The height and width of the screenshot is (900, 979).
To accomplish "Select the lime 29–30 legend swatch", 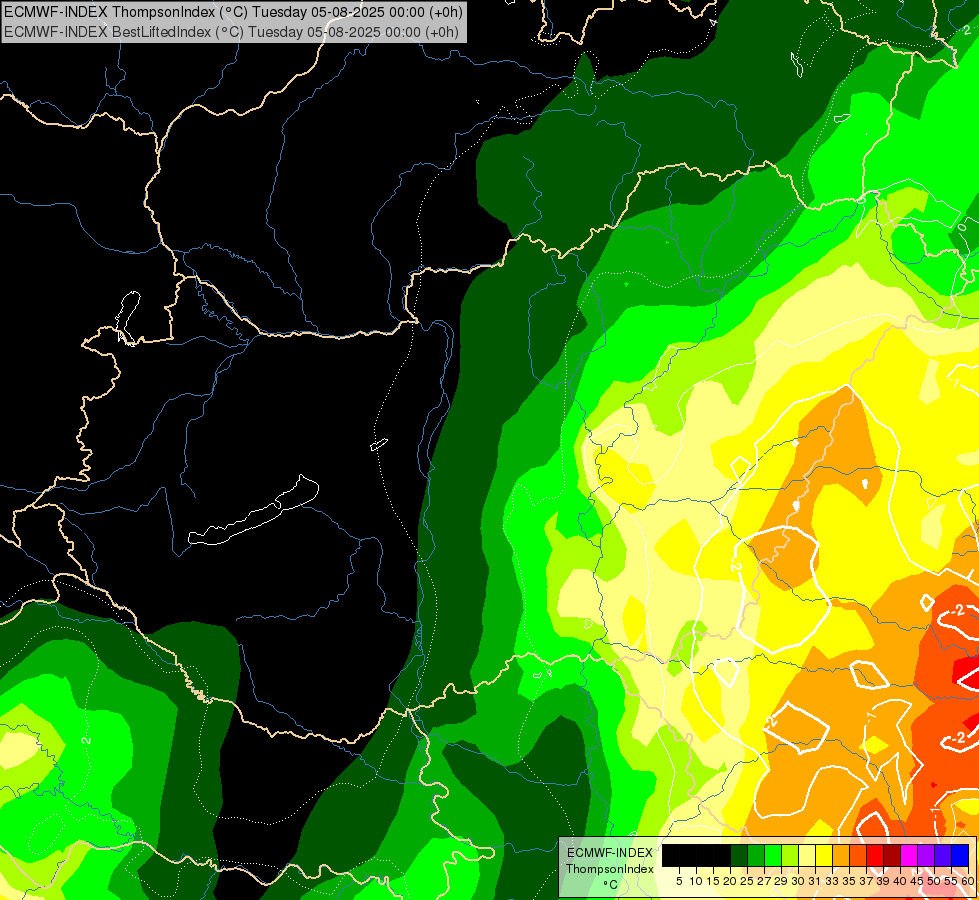I will [x=790, y=856].
